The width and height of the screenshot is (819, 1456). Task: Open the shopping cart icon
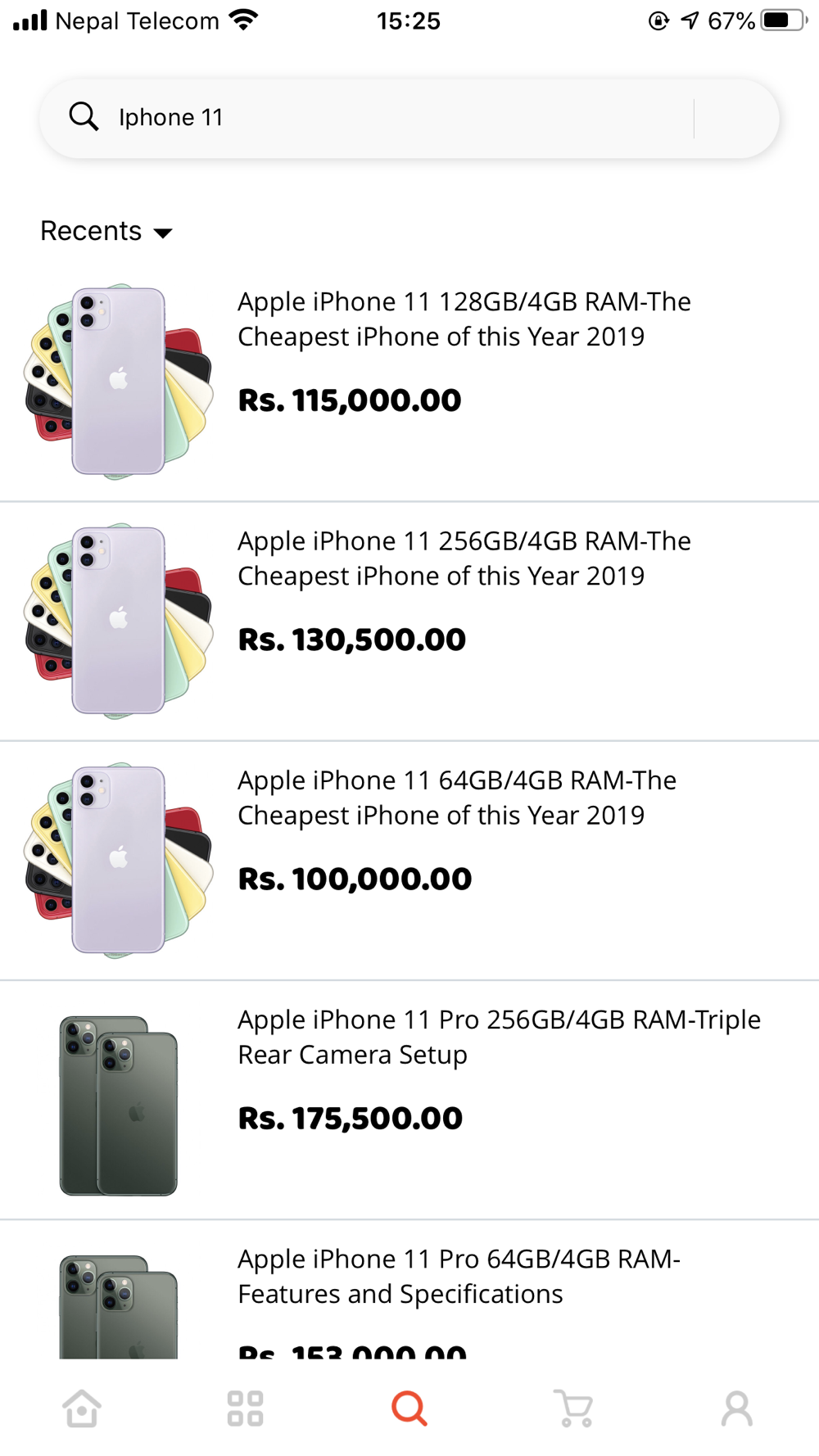[573, 1409]
